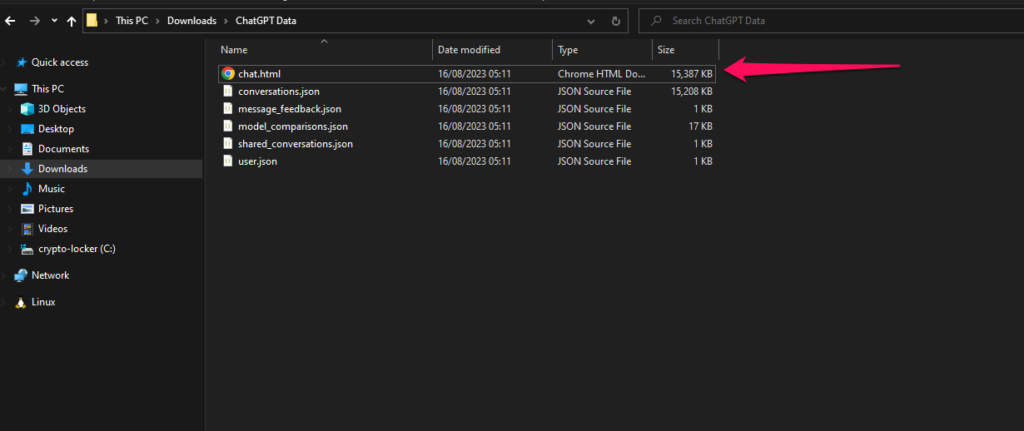Click the 15,387 KB size cell

(x=692, y=74)
